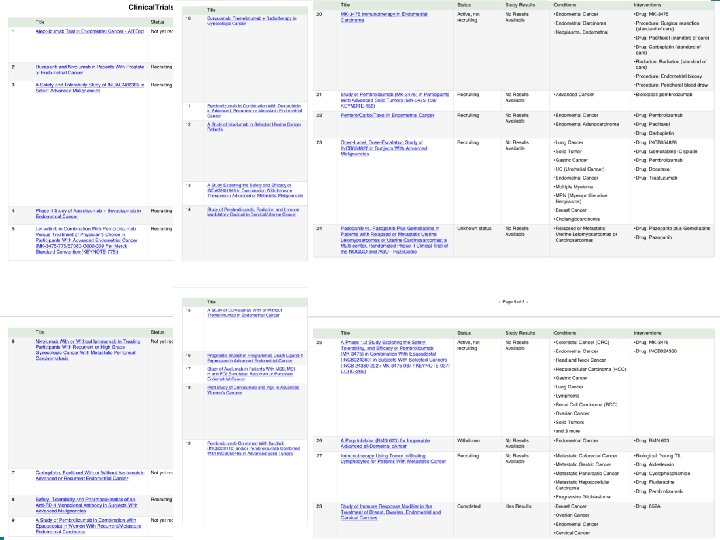Screen dimensions: 720x540
Task: Click the 'Clinical Trials' page heading
Action: coord(151,7)
